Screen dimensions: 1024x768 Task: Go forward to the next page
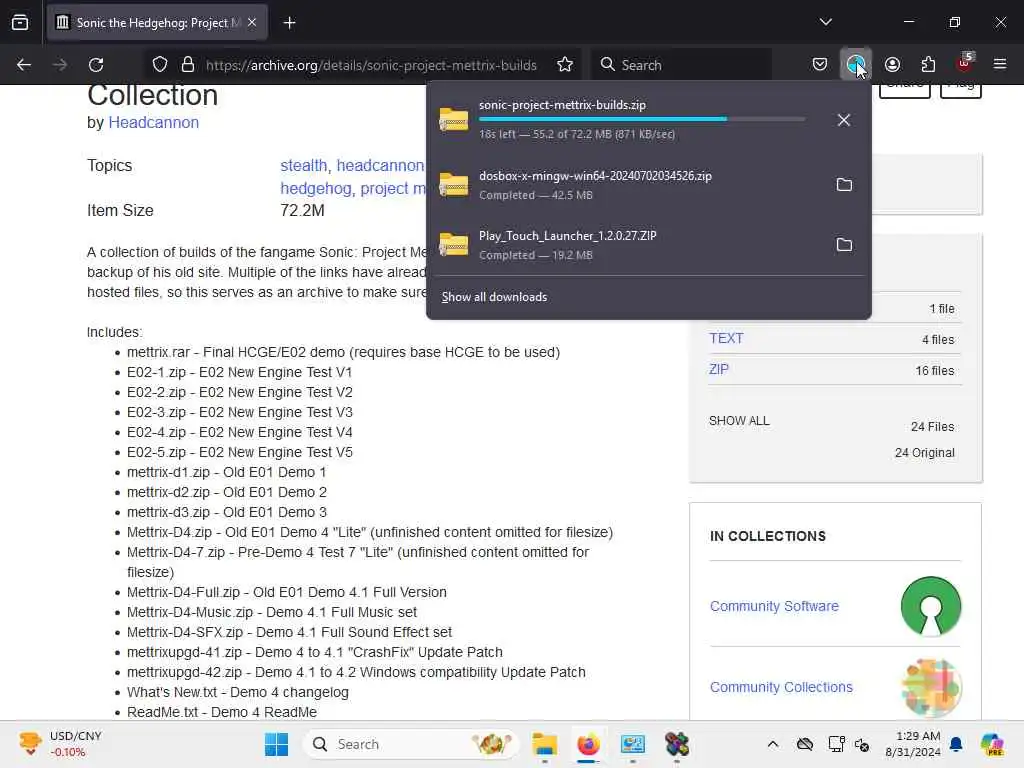pyautogui.click(x=60, y=65)
